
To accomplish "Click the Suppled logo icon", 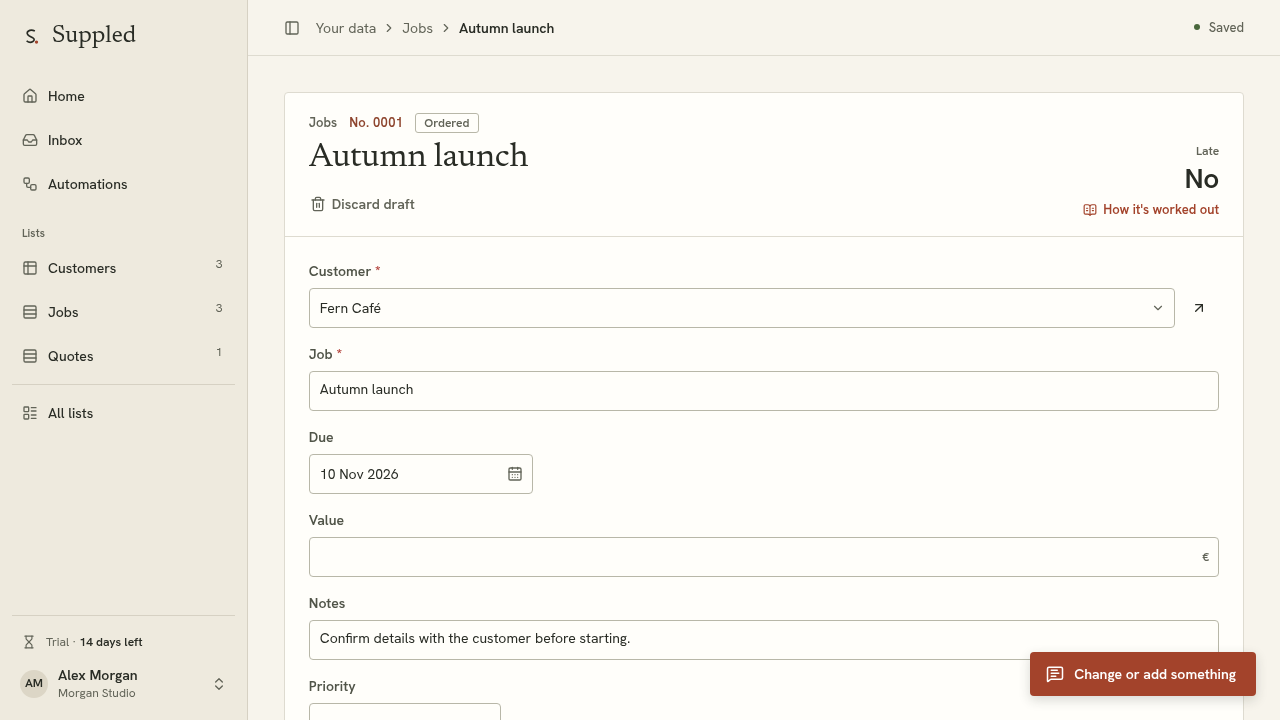I will tap(32, 36).
